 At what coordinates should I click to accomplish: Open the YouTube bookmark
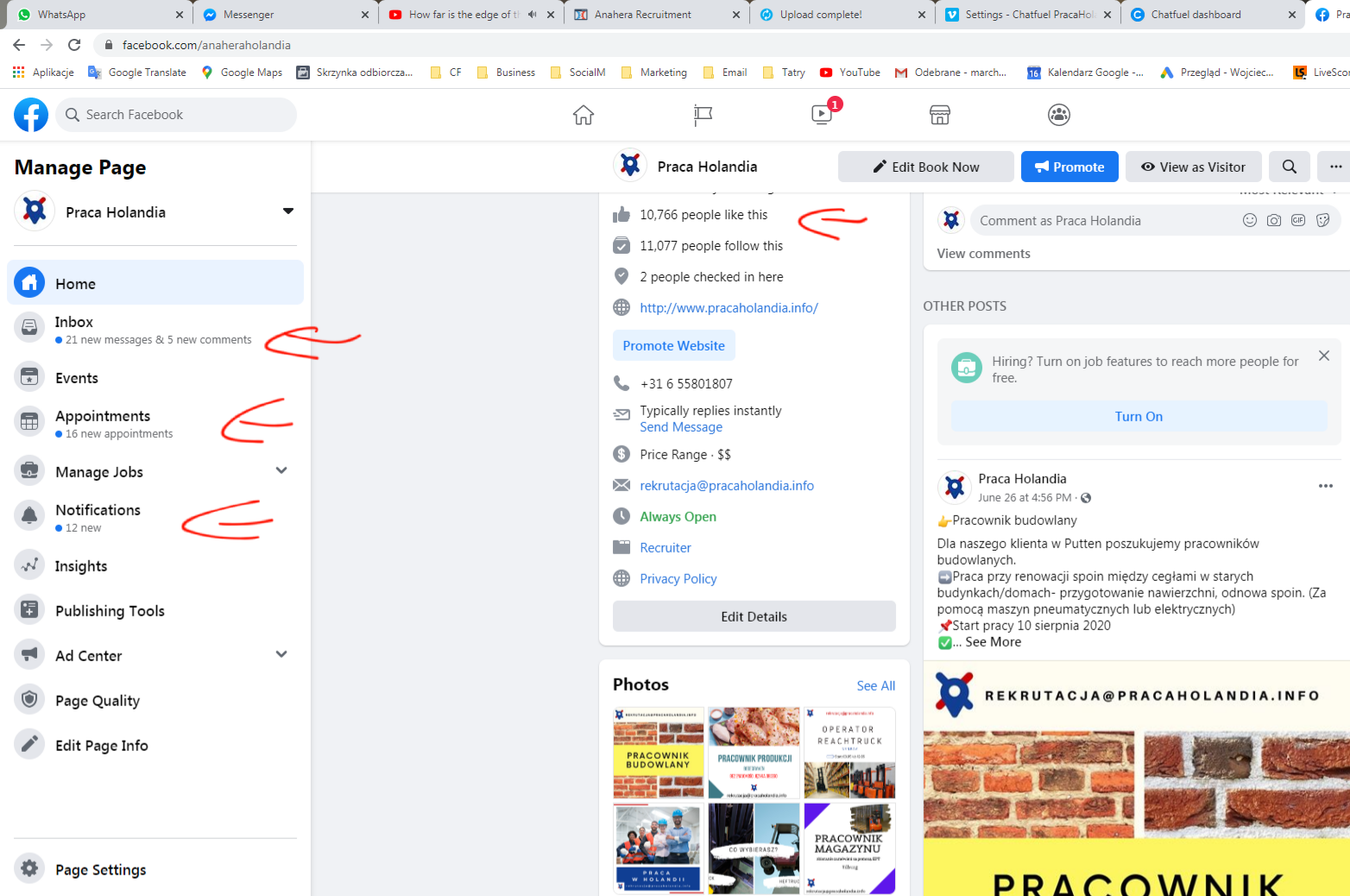(x=850, y=73)
